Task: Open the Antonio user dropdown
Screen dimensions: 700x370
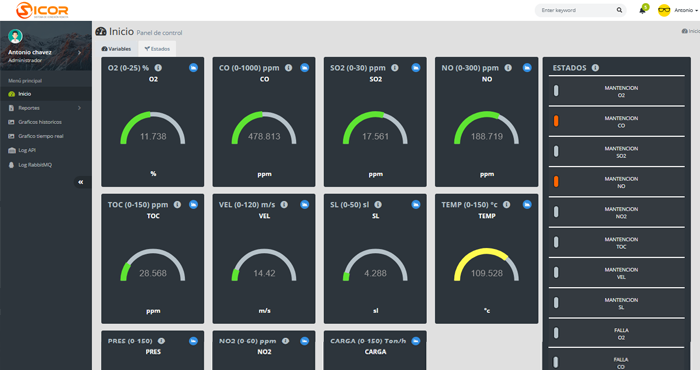Action: pos(678,10)
